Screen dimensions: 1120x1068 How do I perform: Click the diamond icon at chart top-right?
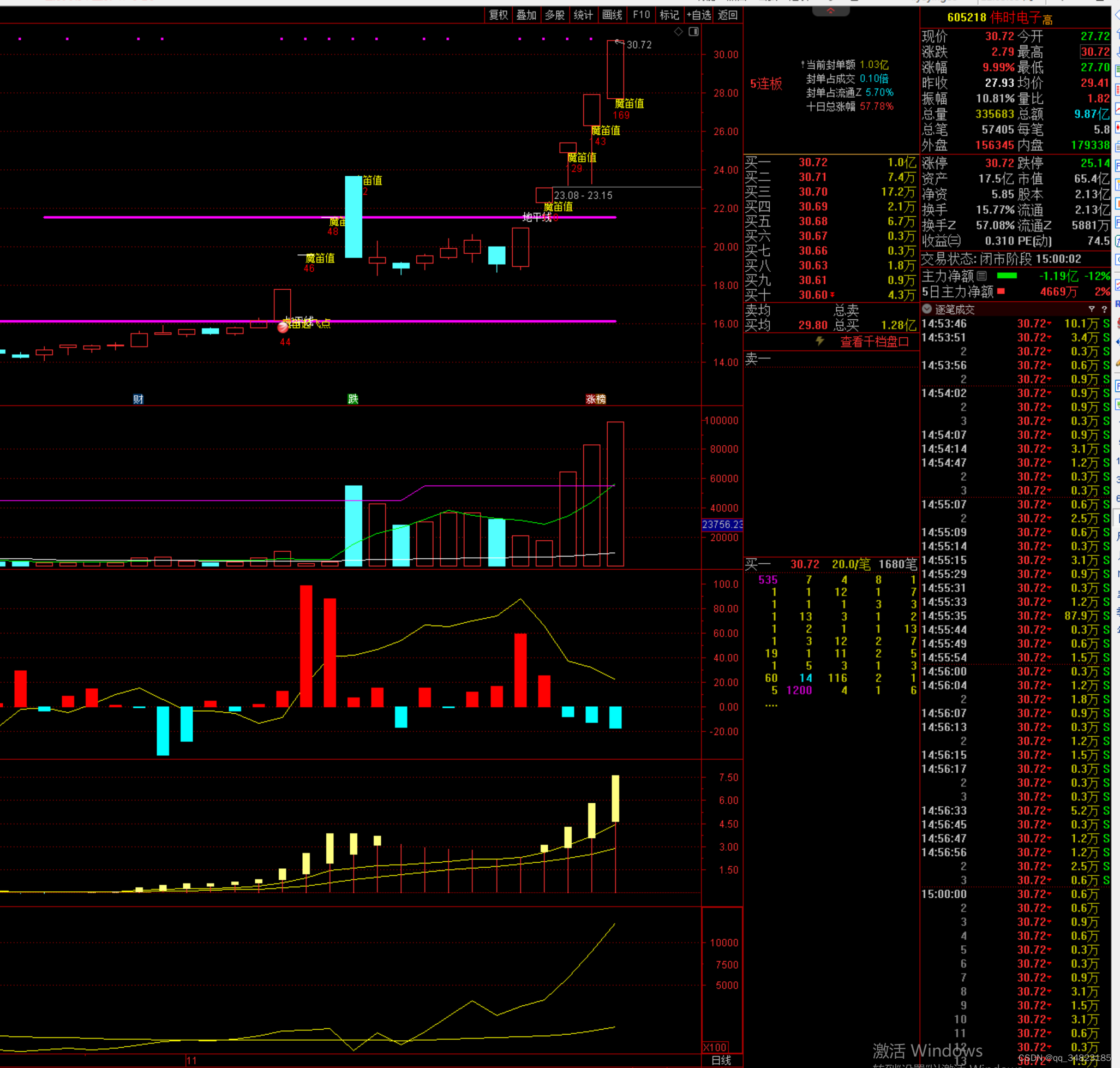[x=678, y=32]
